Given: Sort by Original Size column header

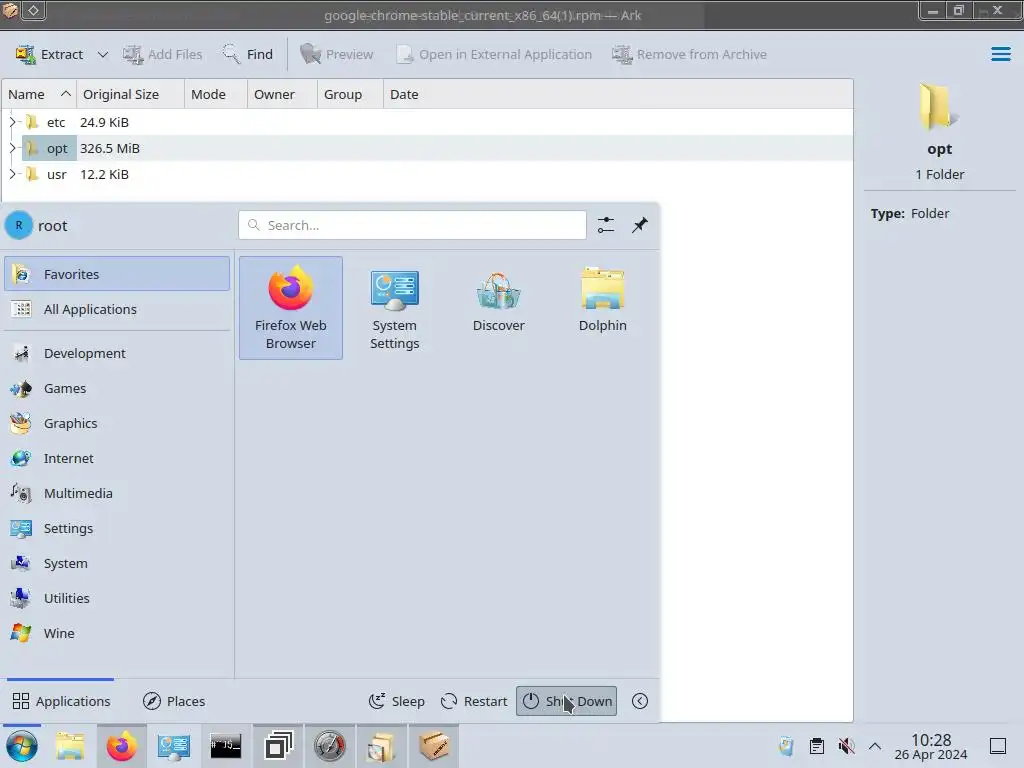Looking at the screenshot, I should point(131,94).
